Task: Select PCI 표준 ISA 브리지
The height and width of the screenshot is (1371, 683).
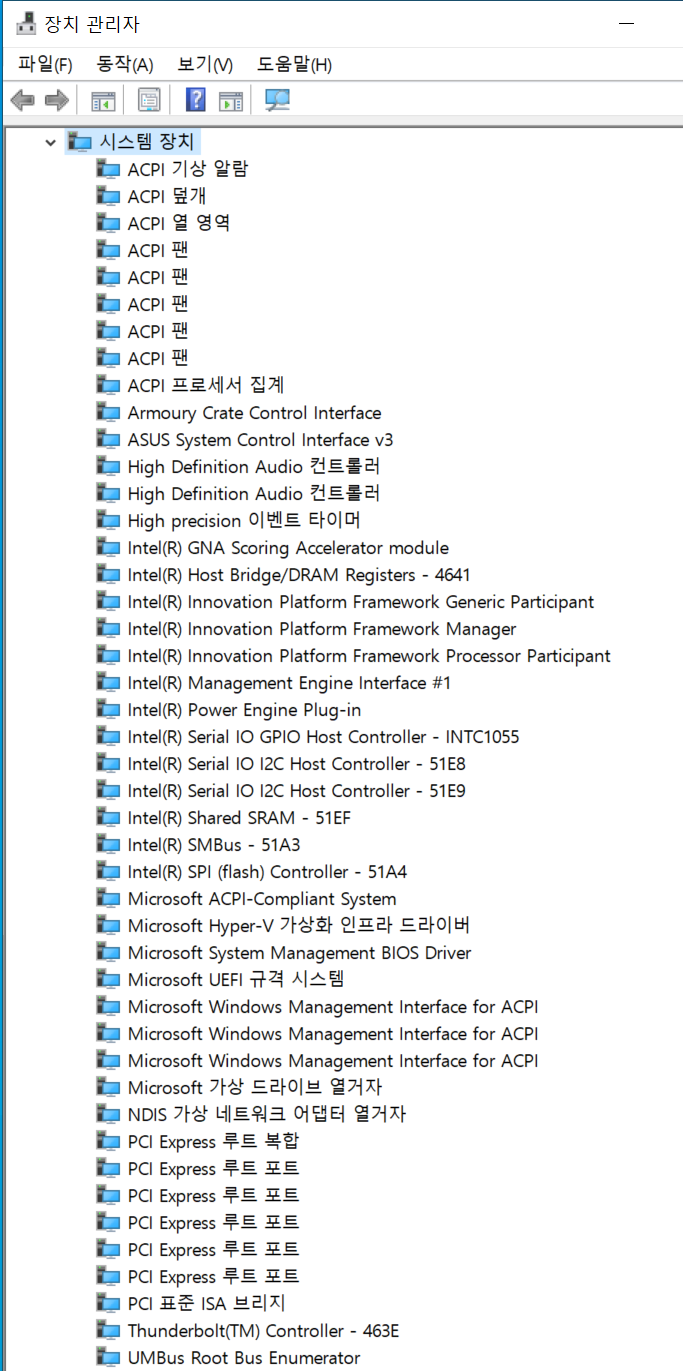Action: pos(206,1303)
